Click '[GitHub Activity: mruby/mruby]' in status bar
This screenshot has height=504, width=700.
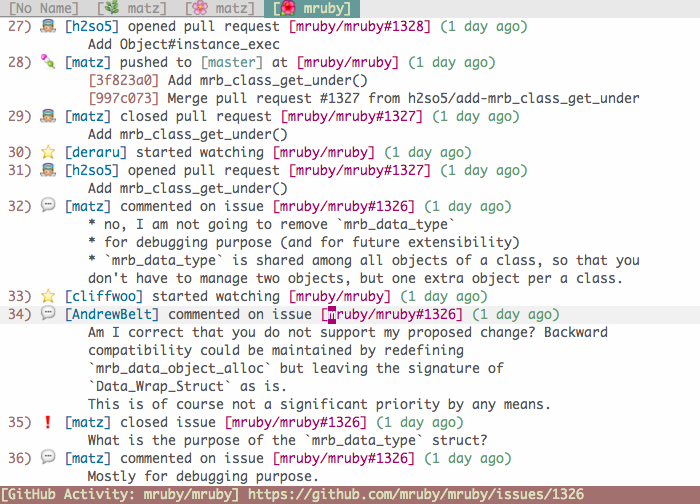pyautogui.click(x=120, y=495)
